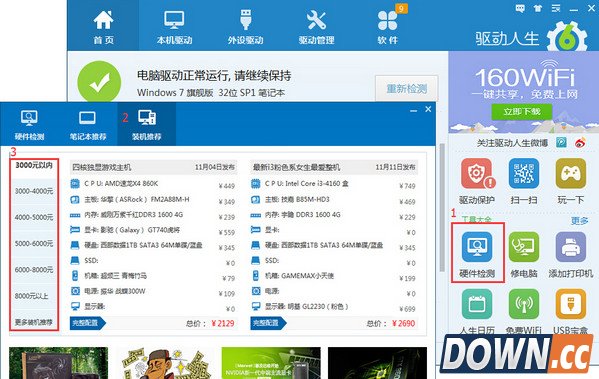Image resolution: width=599 pixels, height=379 pixels.
Task: Click the 最新i3粉色系女生最爱整机 title
Action: coord(296,167)
